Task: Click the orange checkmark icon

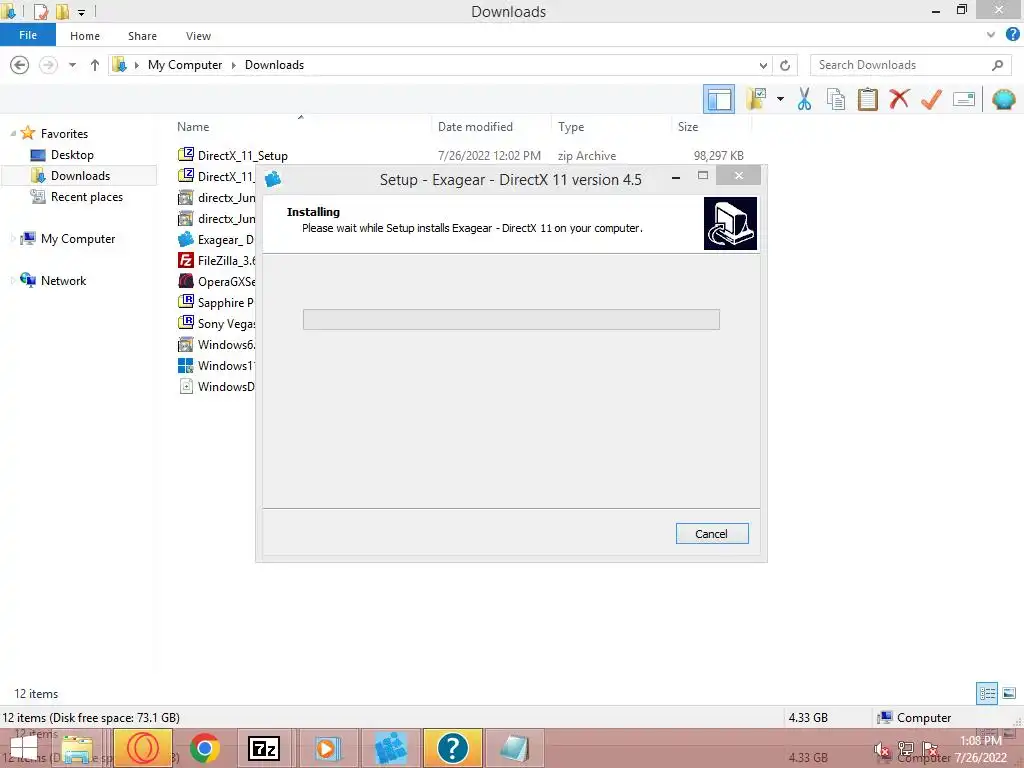Action: [x=931, y=99]
